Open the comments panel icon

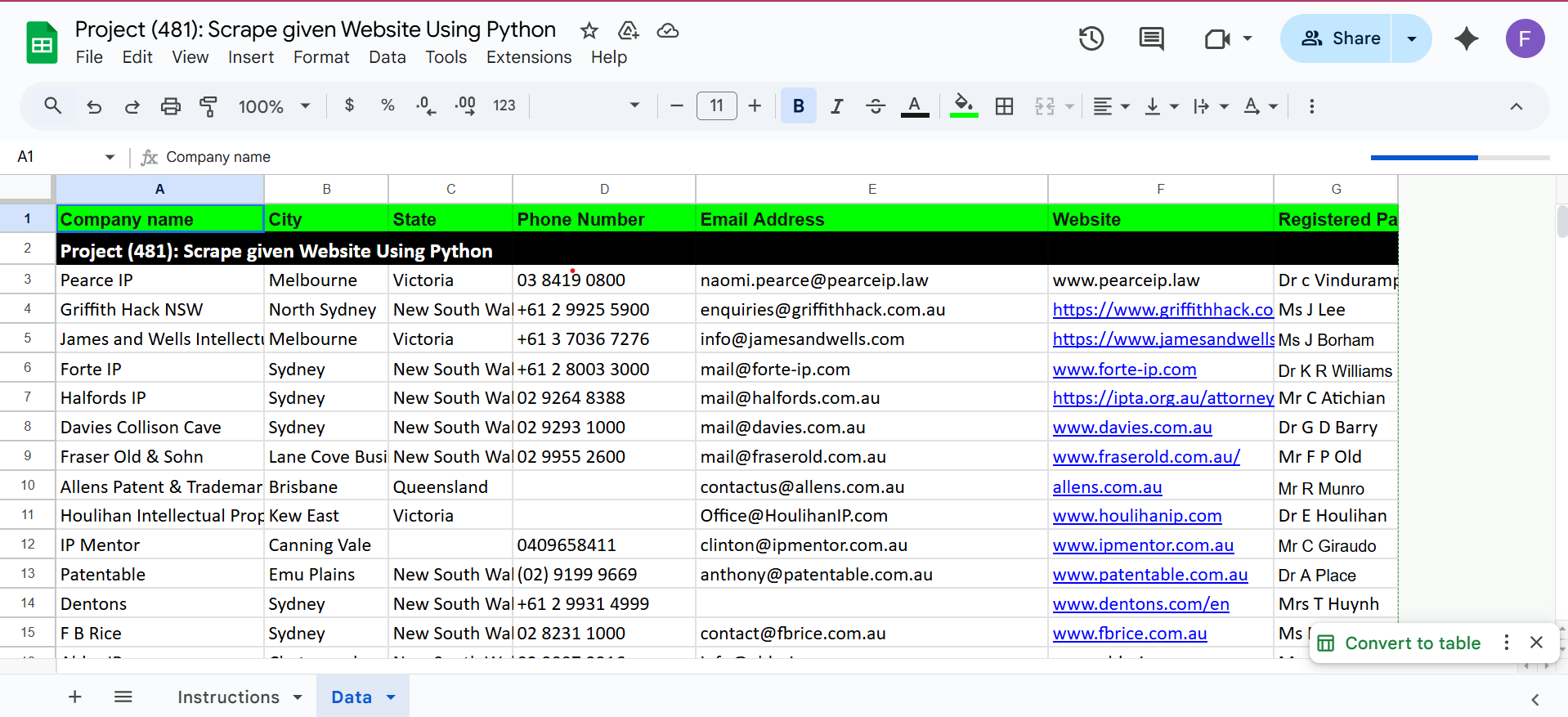1151,38
